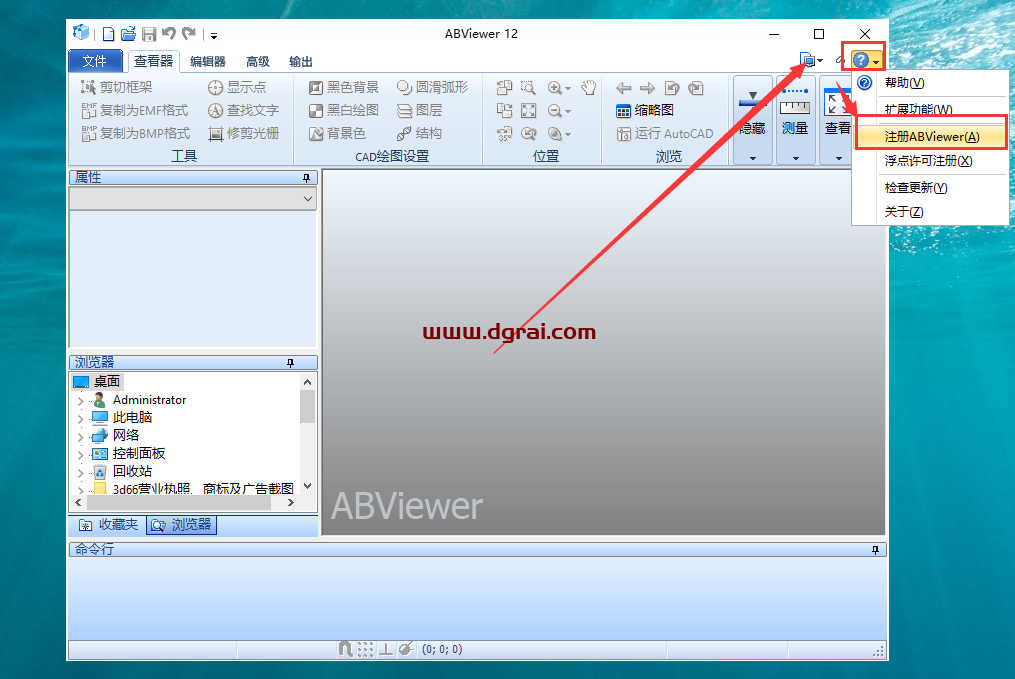Click the fit to window icon
The height and width of the screenshot is (679, 1015).
coord(528,111)
